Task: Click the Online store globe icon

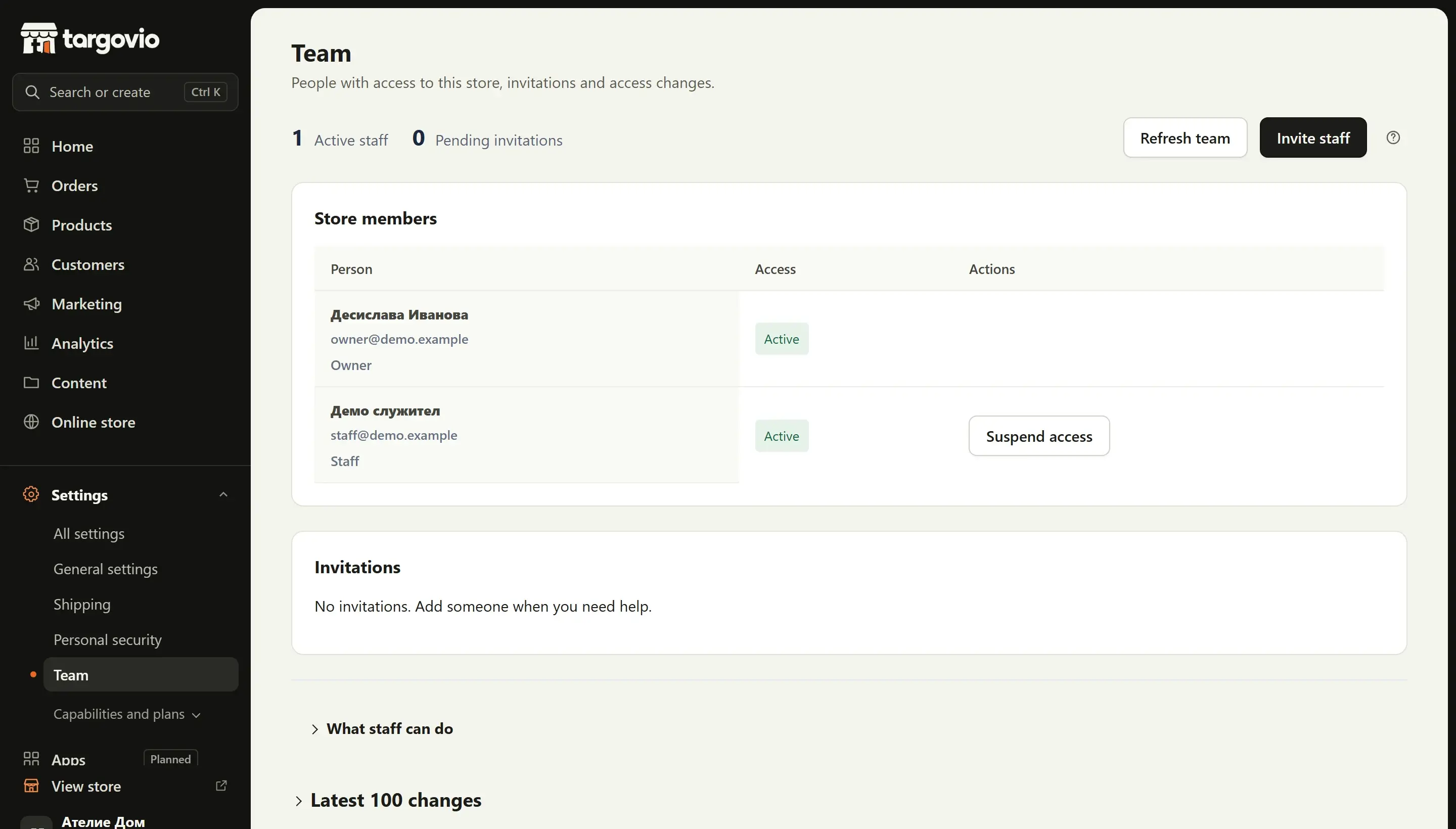Action: (x=31, y=422)
